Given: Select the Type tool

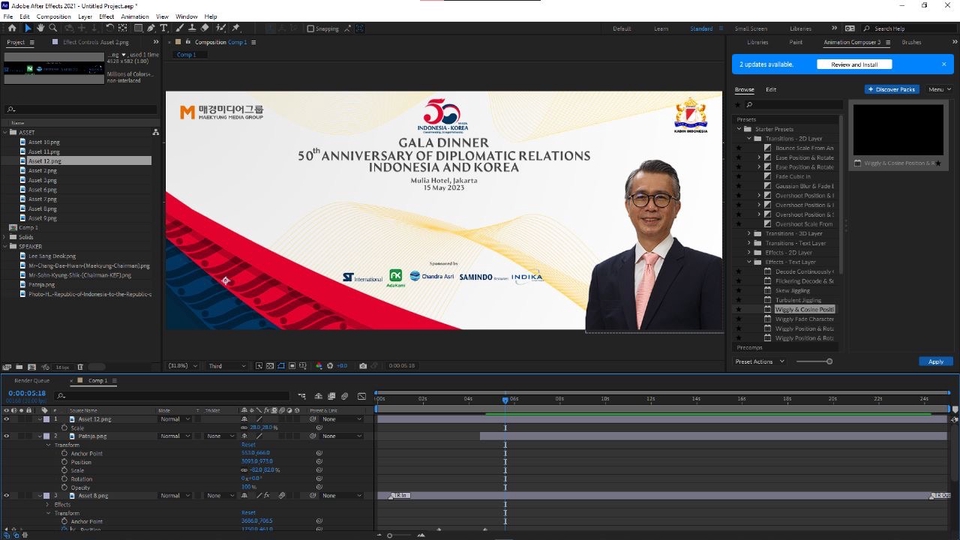Looking at the screenshot, I should 163,28.
